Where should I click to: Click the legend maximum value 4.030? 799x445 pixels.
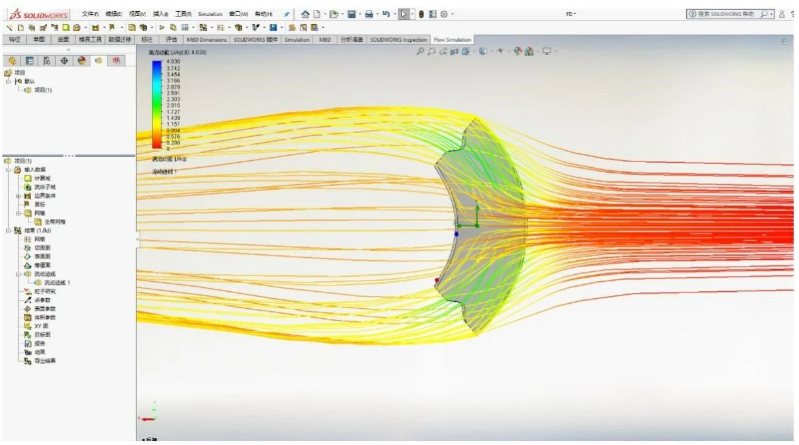[x=173, y=62]
